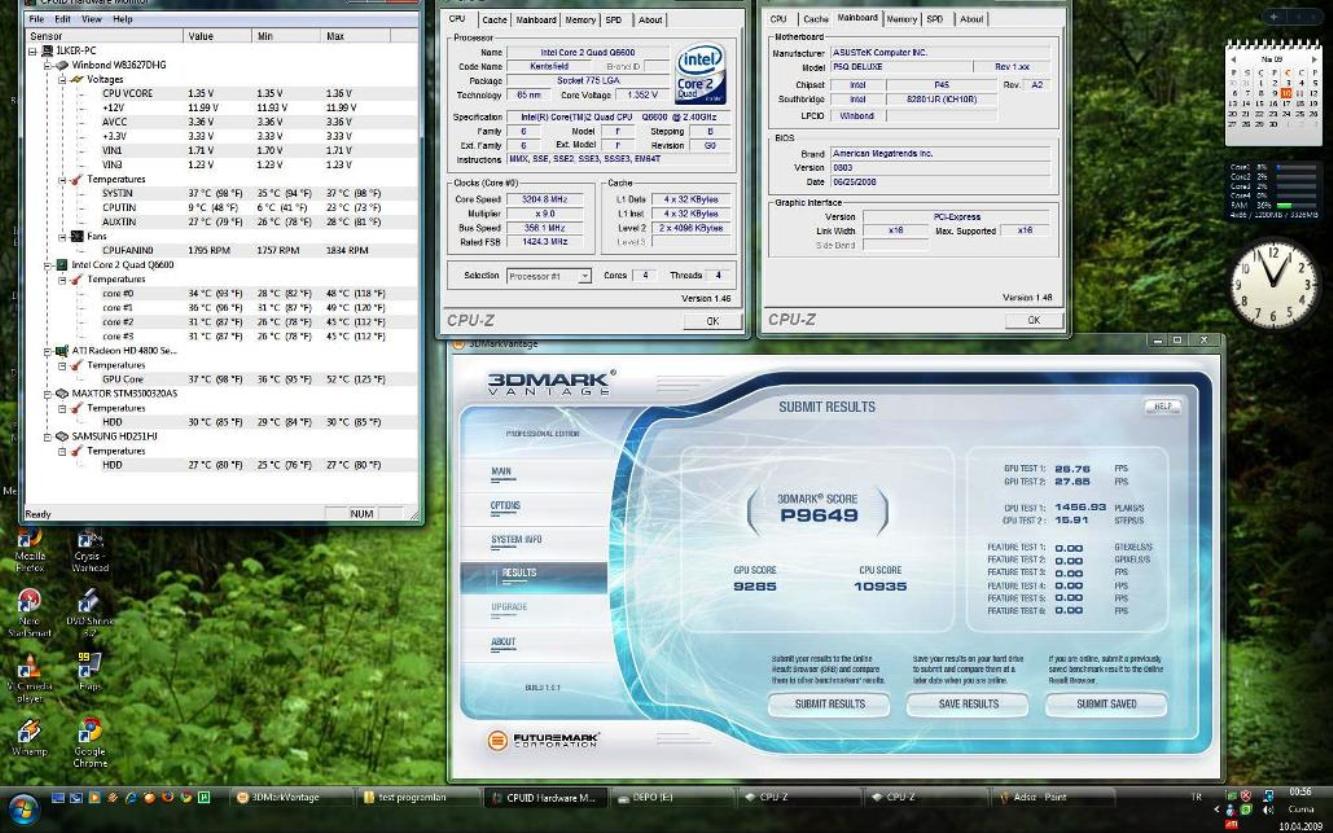Collapse the Winbond W83627DHG node
The height and width of the screenshot is (833, 1333).
click(47, 65)
